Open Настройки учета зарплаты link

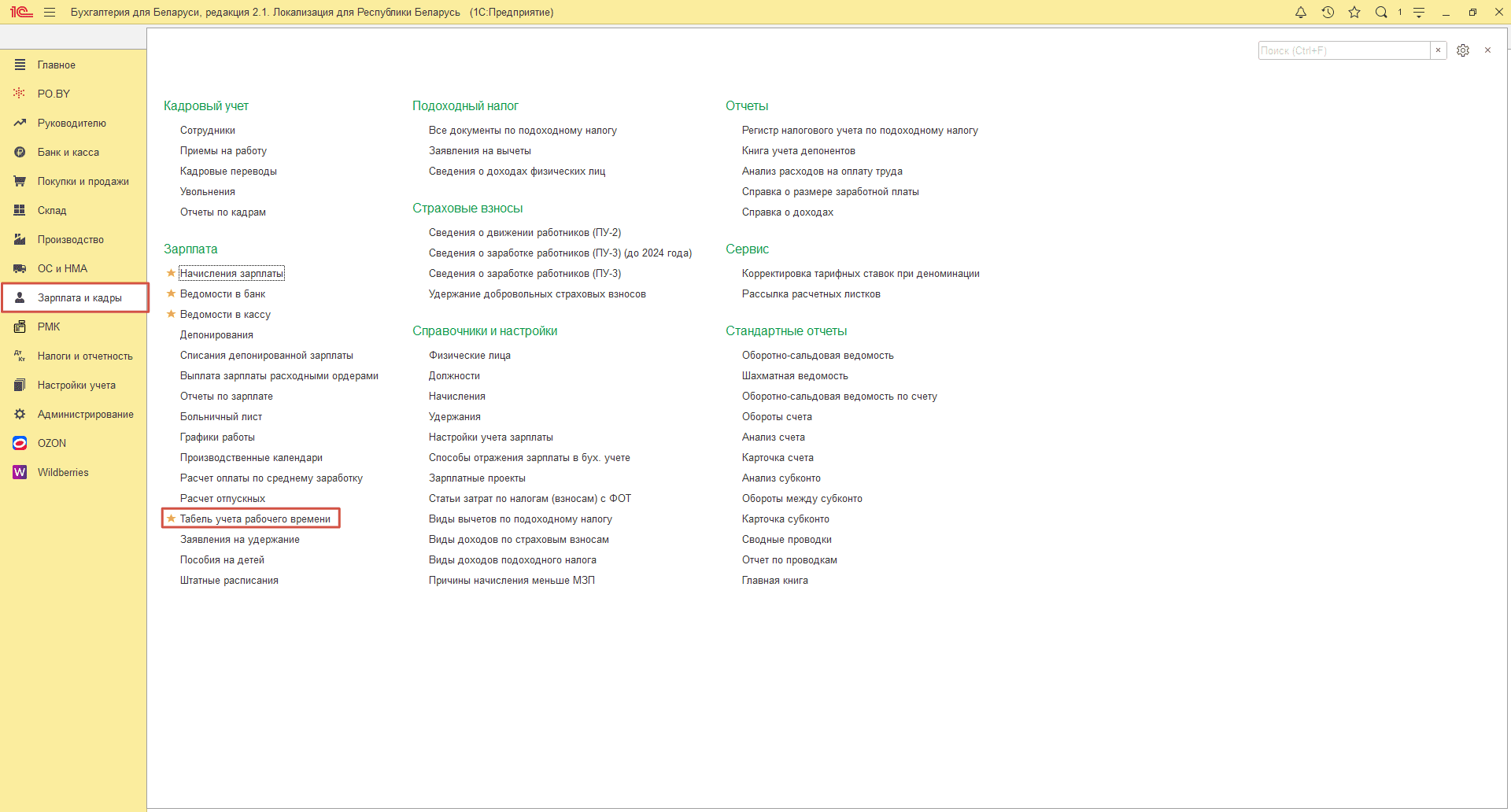pyautogui.click(x=491, y=437)
